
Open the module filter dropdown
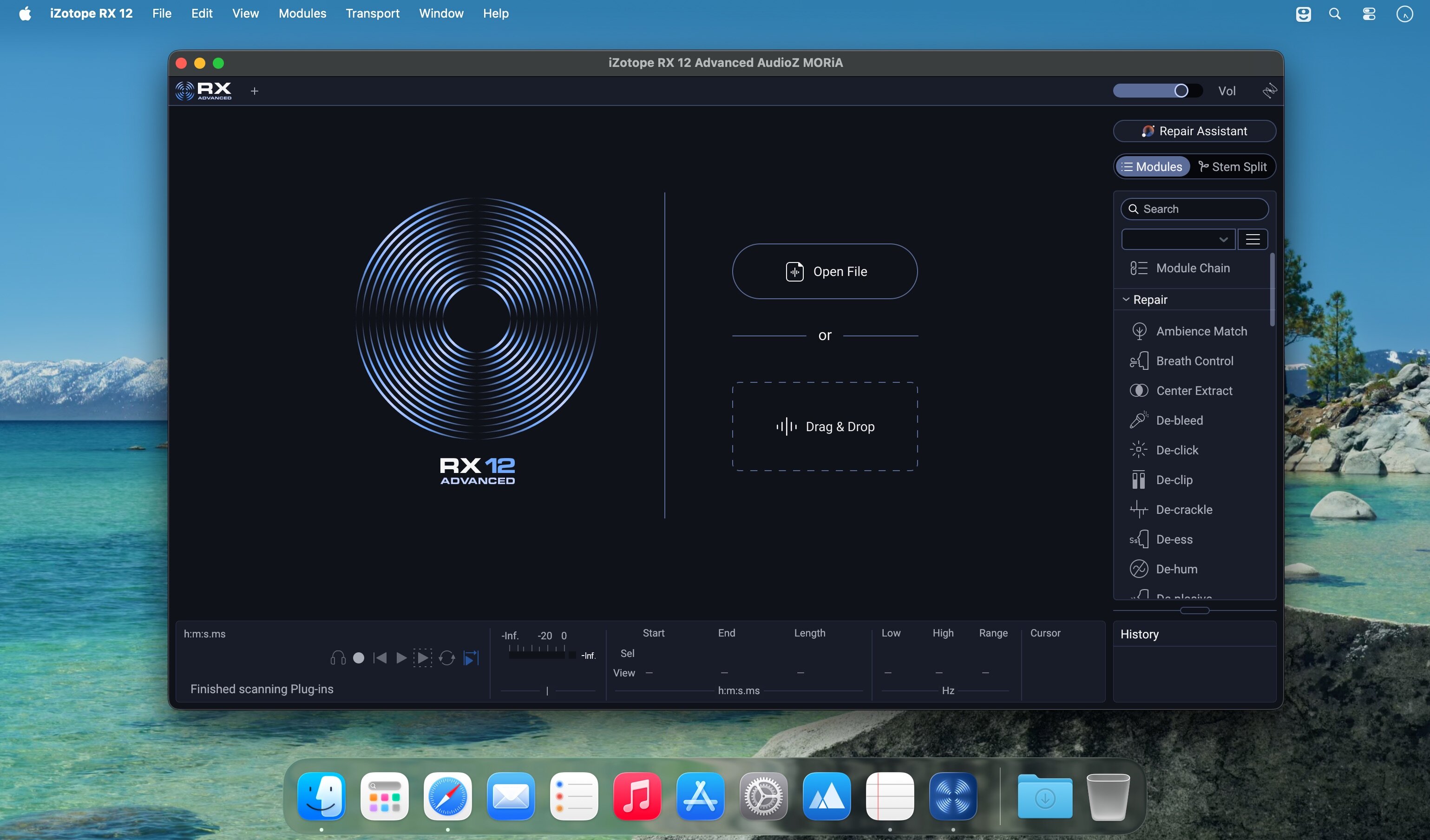tap(1178, 239)
